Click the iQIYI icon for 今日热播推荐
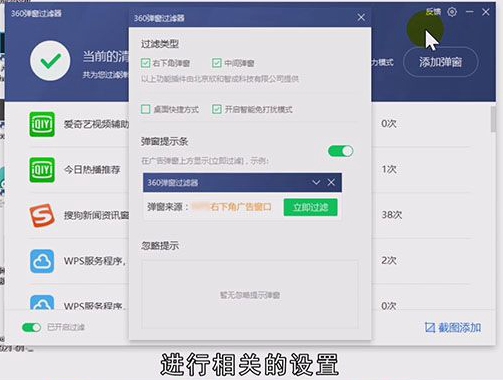Viewport: 503px width, 380px height. coord(42,170)
